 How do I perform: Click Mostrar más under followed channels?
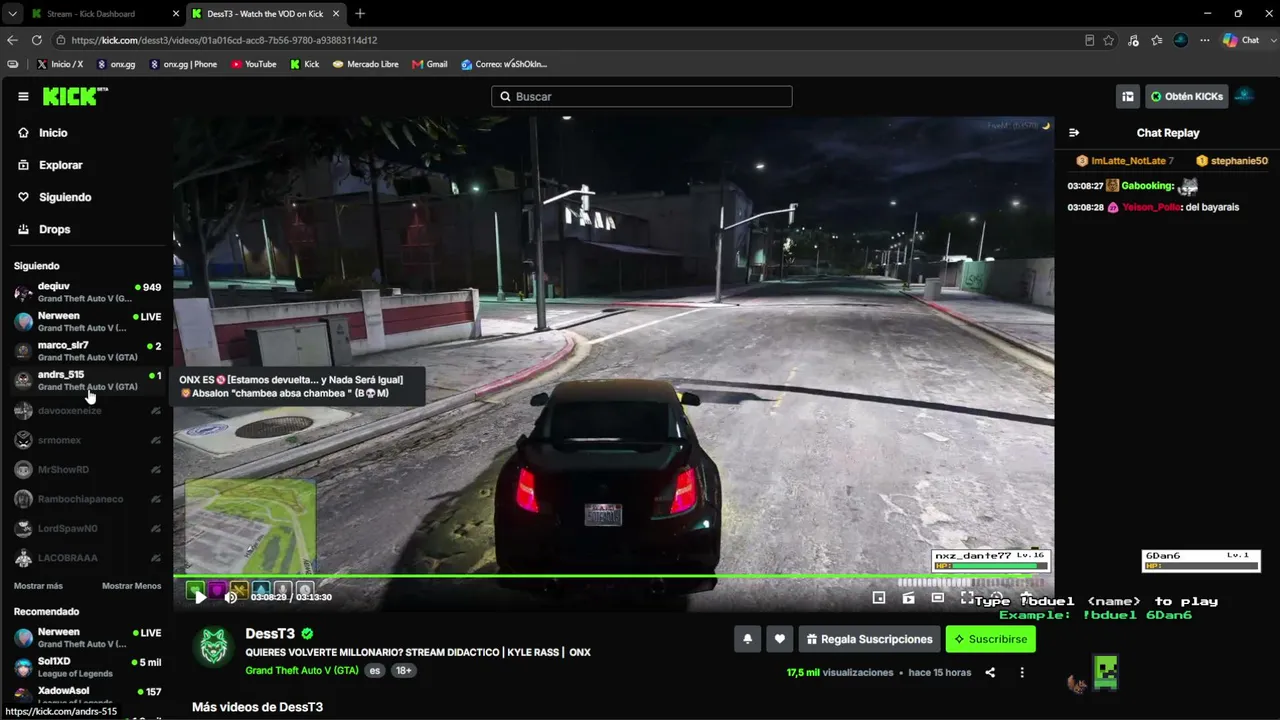38,586
